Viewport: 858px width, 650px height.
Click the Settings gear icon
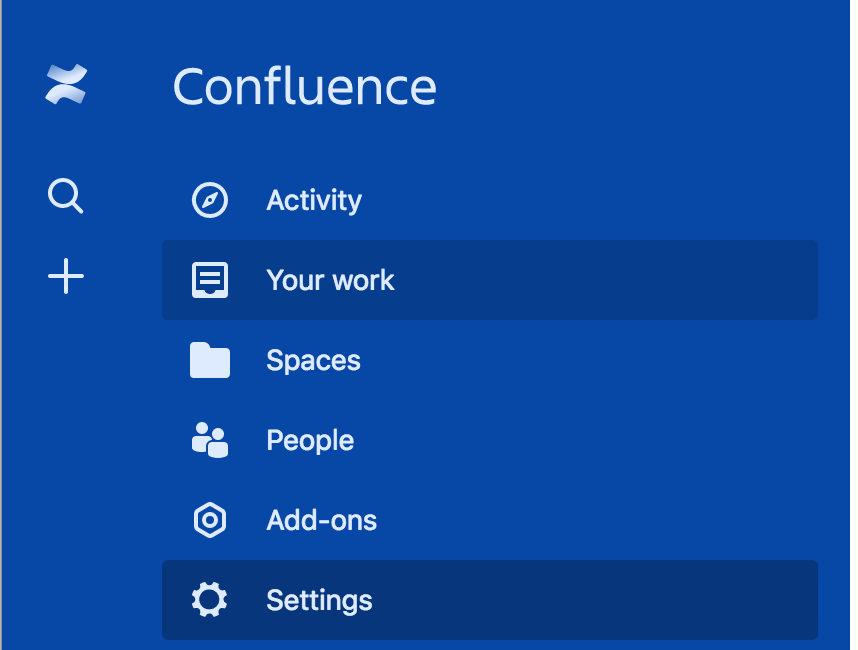click(210, 600)
